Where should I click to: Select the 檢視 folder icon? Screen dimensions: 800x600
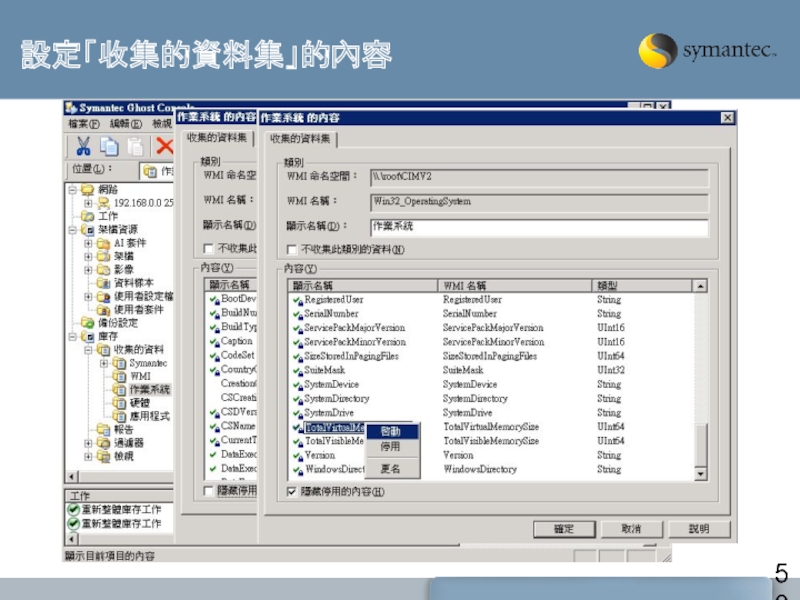click(103, 456)
